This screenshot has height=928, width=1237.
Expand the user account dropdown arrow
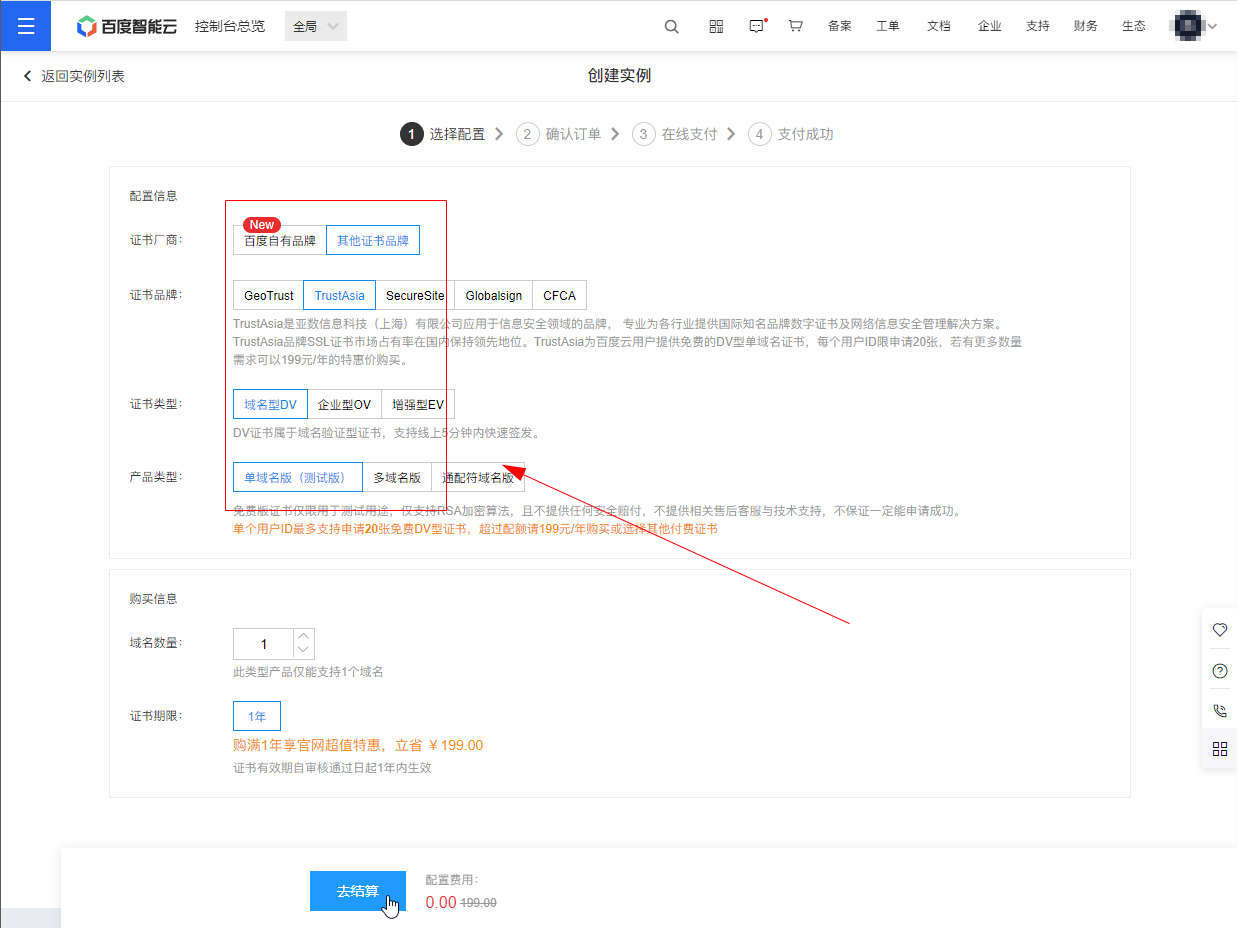pos(1213,27)
